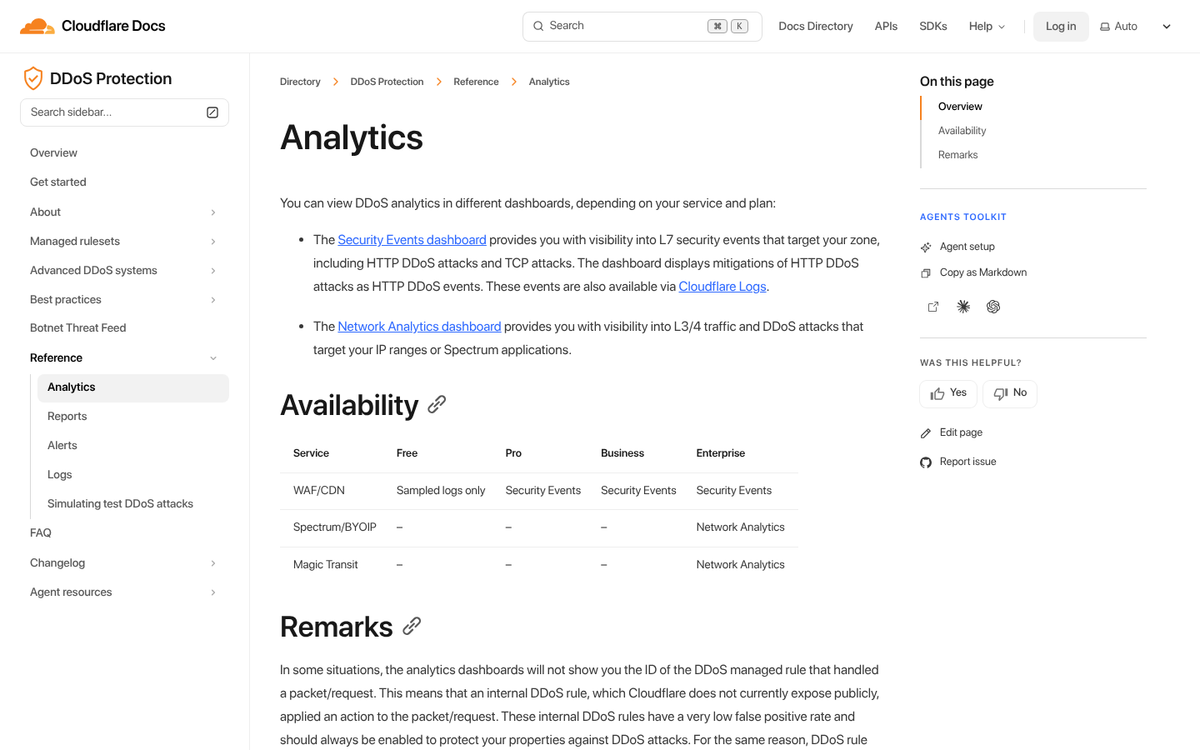Click the external link icon in Agents Toolkit
1200x750 pixels.
[x=933, y=307]
